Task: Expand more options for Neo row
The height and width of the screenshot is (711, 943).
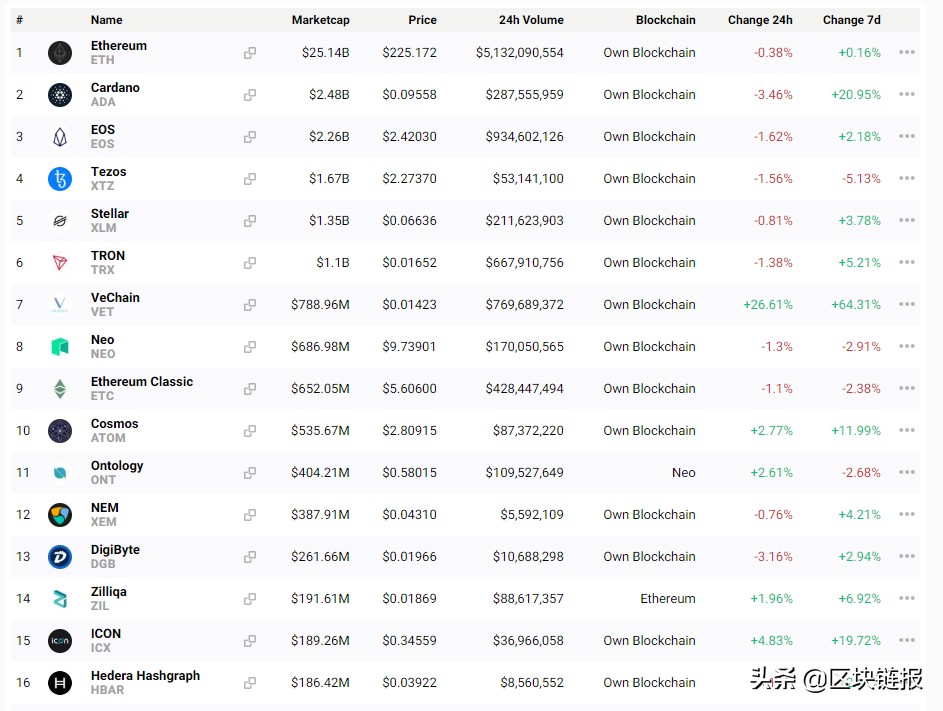Action: tap(907, 346)
